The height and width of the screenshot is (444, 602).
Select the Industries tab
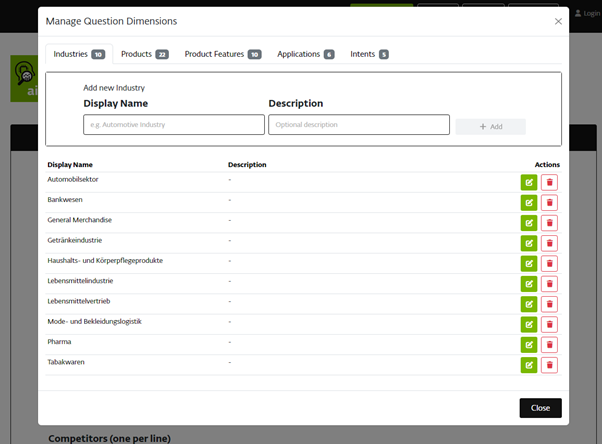coord(78,54)
